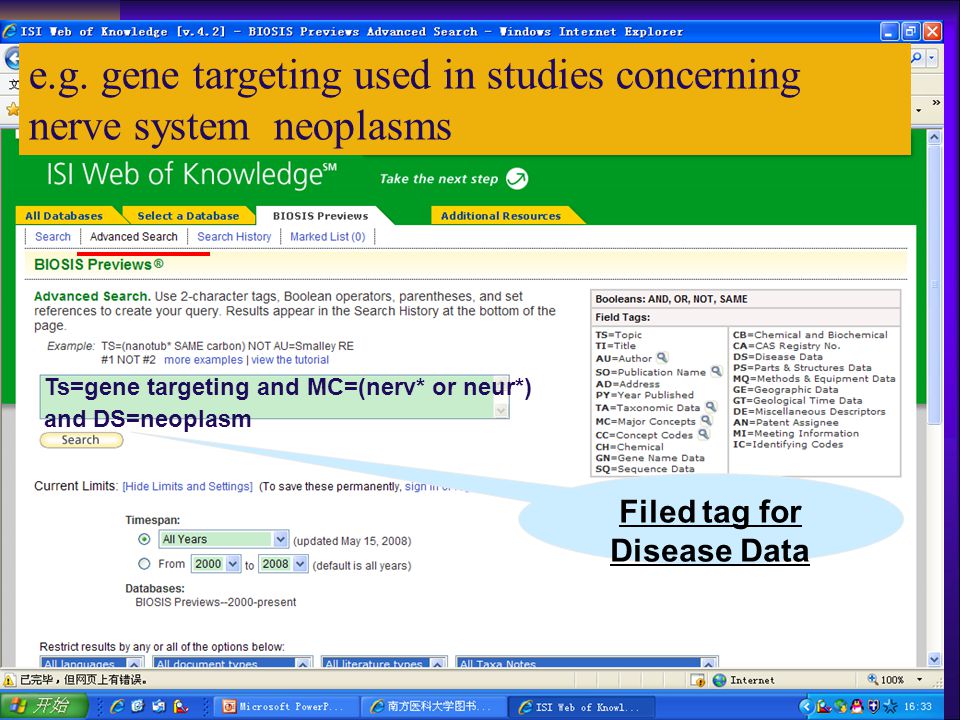The image size is (960, 720).
Task: Expand hidden system tray icons arrow
Action: [806, 707]
